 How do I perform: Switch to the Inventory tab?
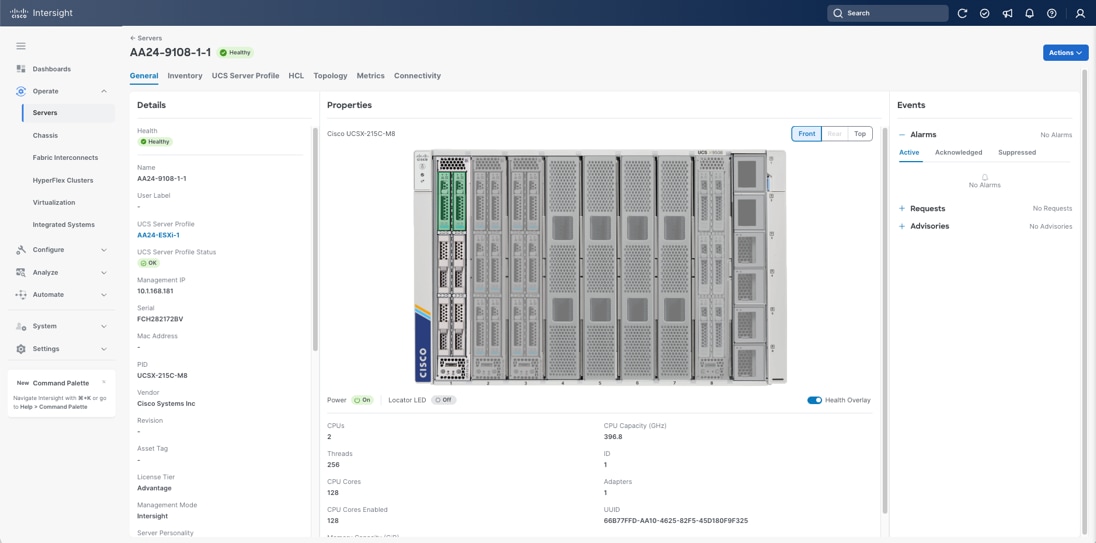coord(185,76)
